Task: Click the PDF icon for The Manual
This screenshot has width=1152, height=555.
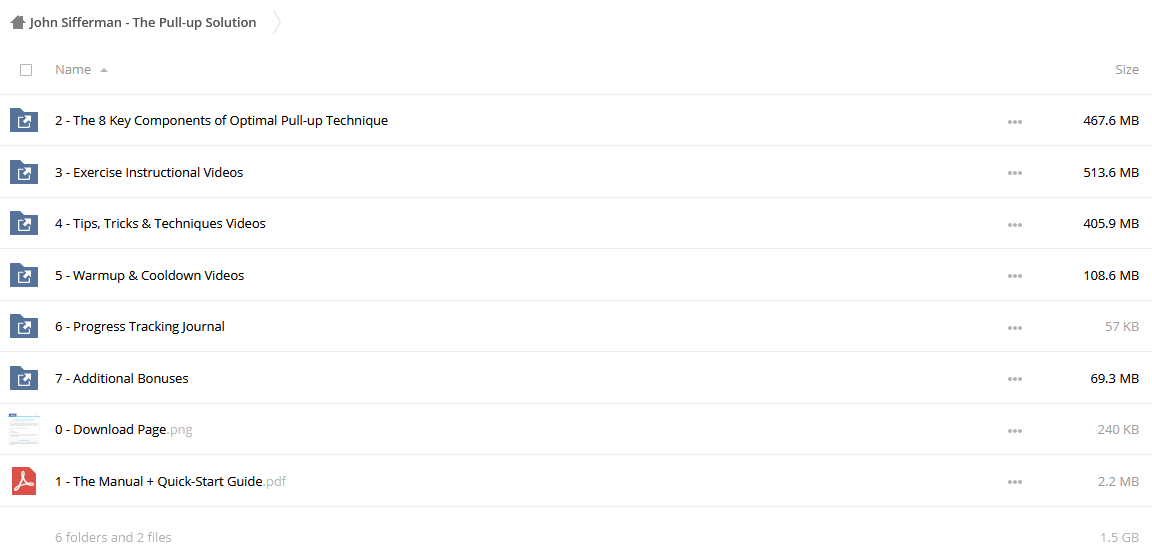Action: (x=24, y=481)
